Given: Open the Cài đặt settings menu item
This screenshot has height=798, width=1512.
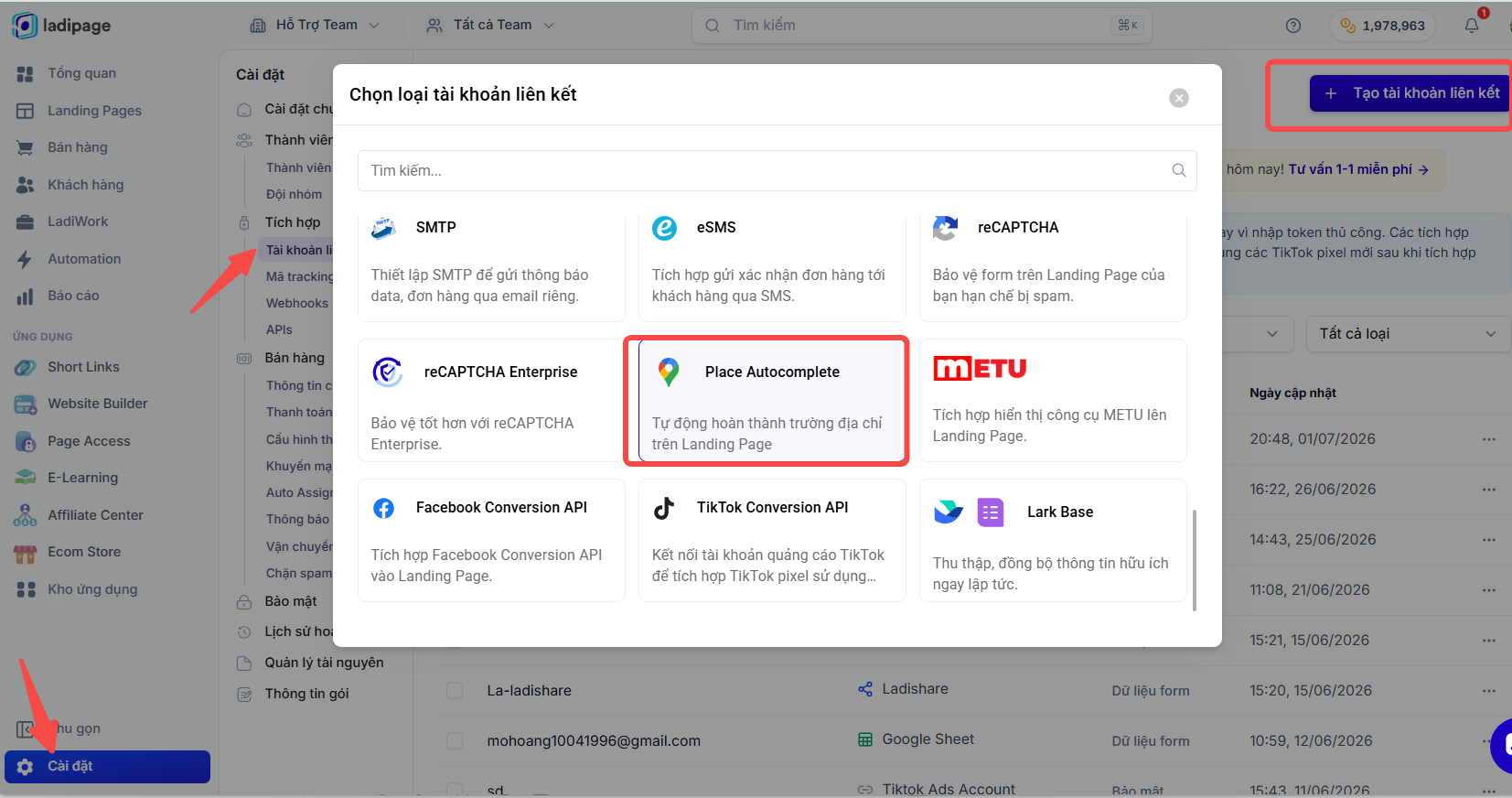Looking at the screenshot, I should tap(108, 767).
